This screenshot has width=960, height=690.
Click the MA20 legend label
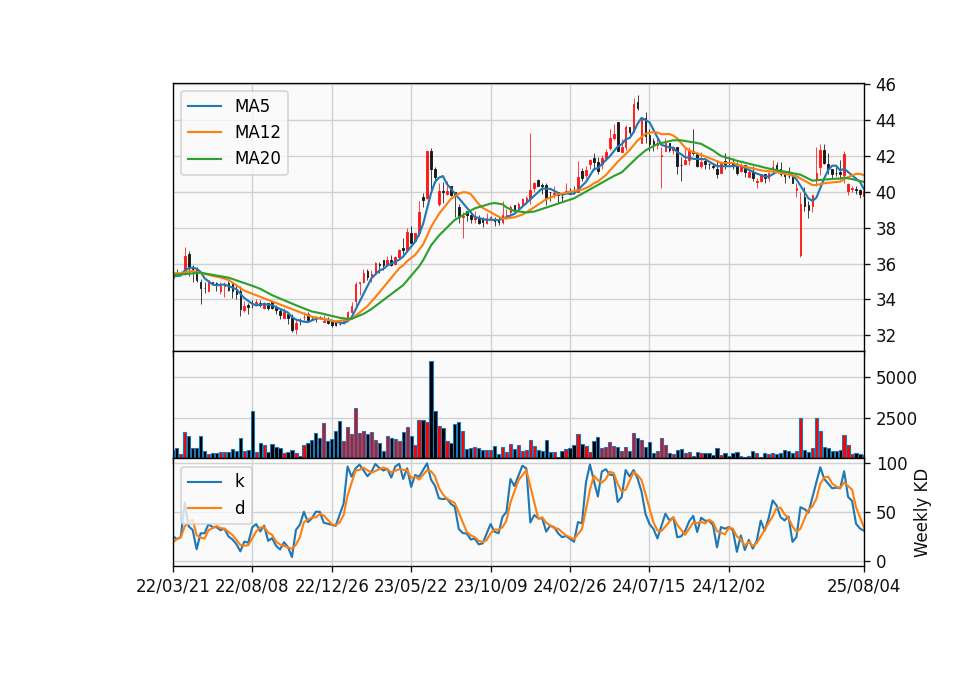coord(257,158)
